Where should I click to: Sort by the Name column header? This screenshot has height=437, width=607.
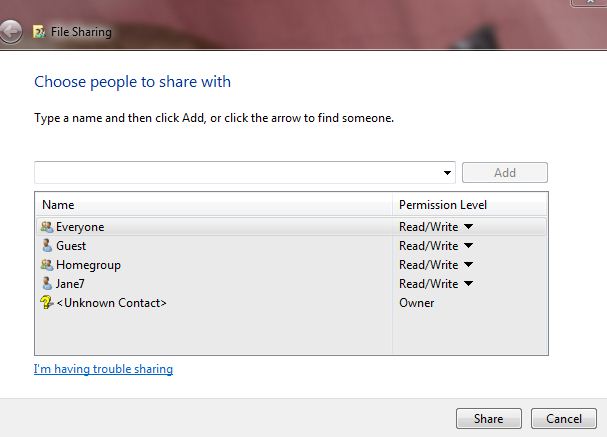[214, 205]
